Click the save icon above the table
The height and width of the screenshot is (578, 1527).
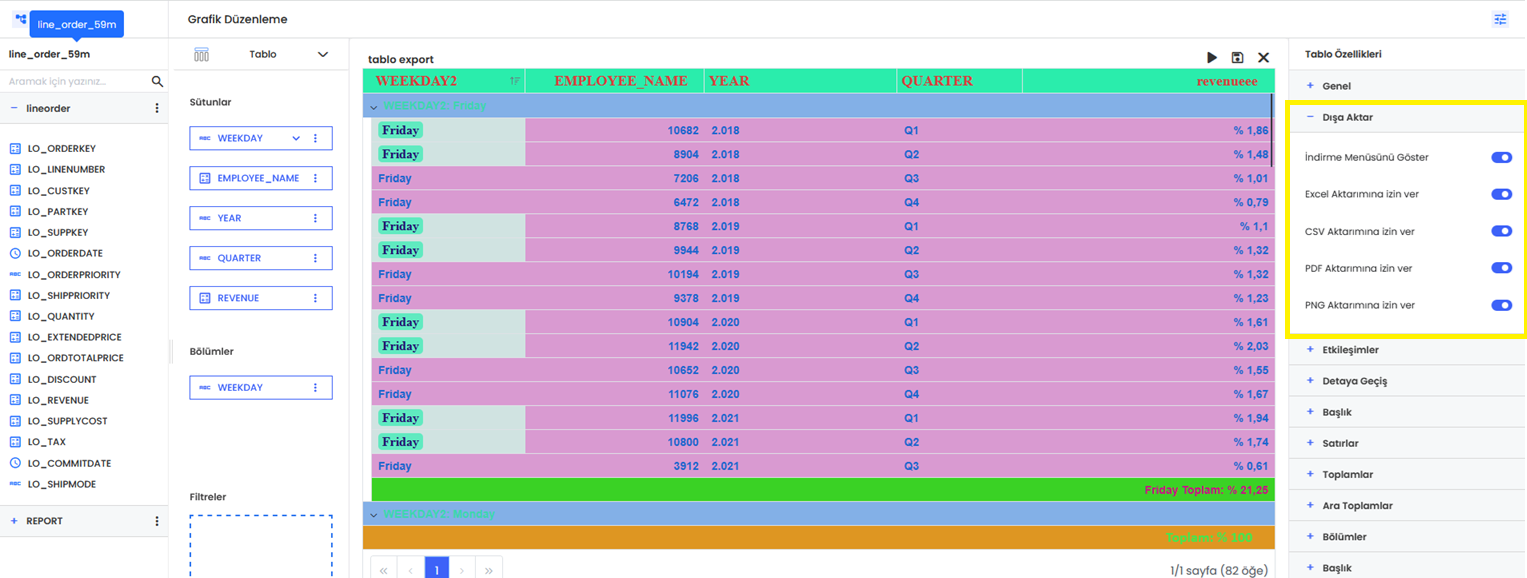click(x=1237, y=58)
